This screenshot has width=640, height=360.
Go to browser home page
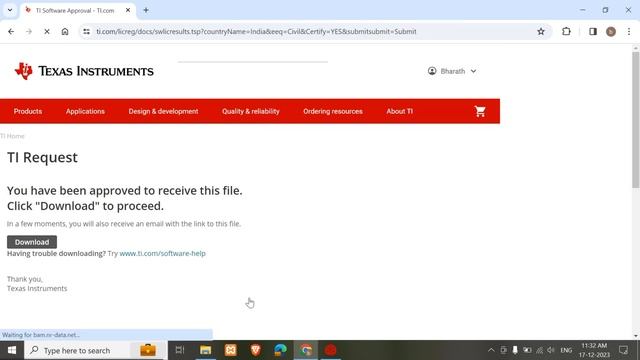pos(65,31)
